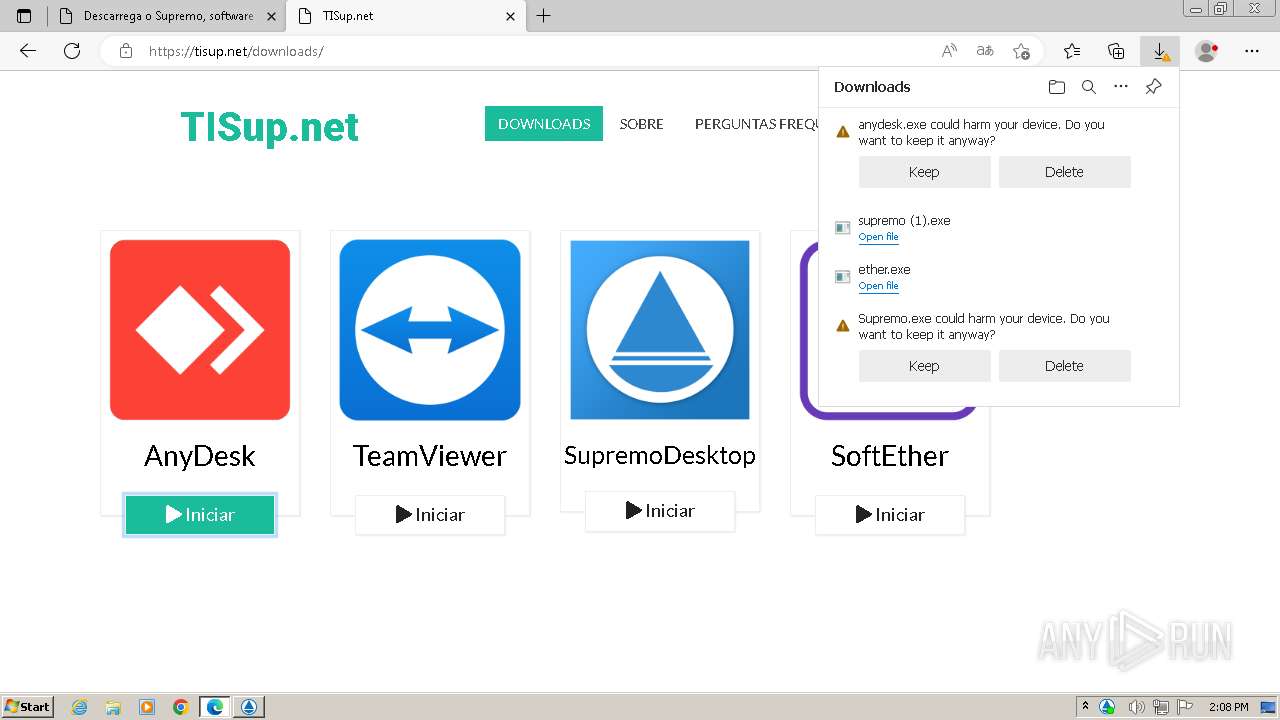The image size is (1280, 720).
Task: Click the anydesk.exe warning icon
Action: pos(843,132)
